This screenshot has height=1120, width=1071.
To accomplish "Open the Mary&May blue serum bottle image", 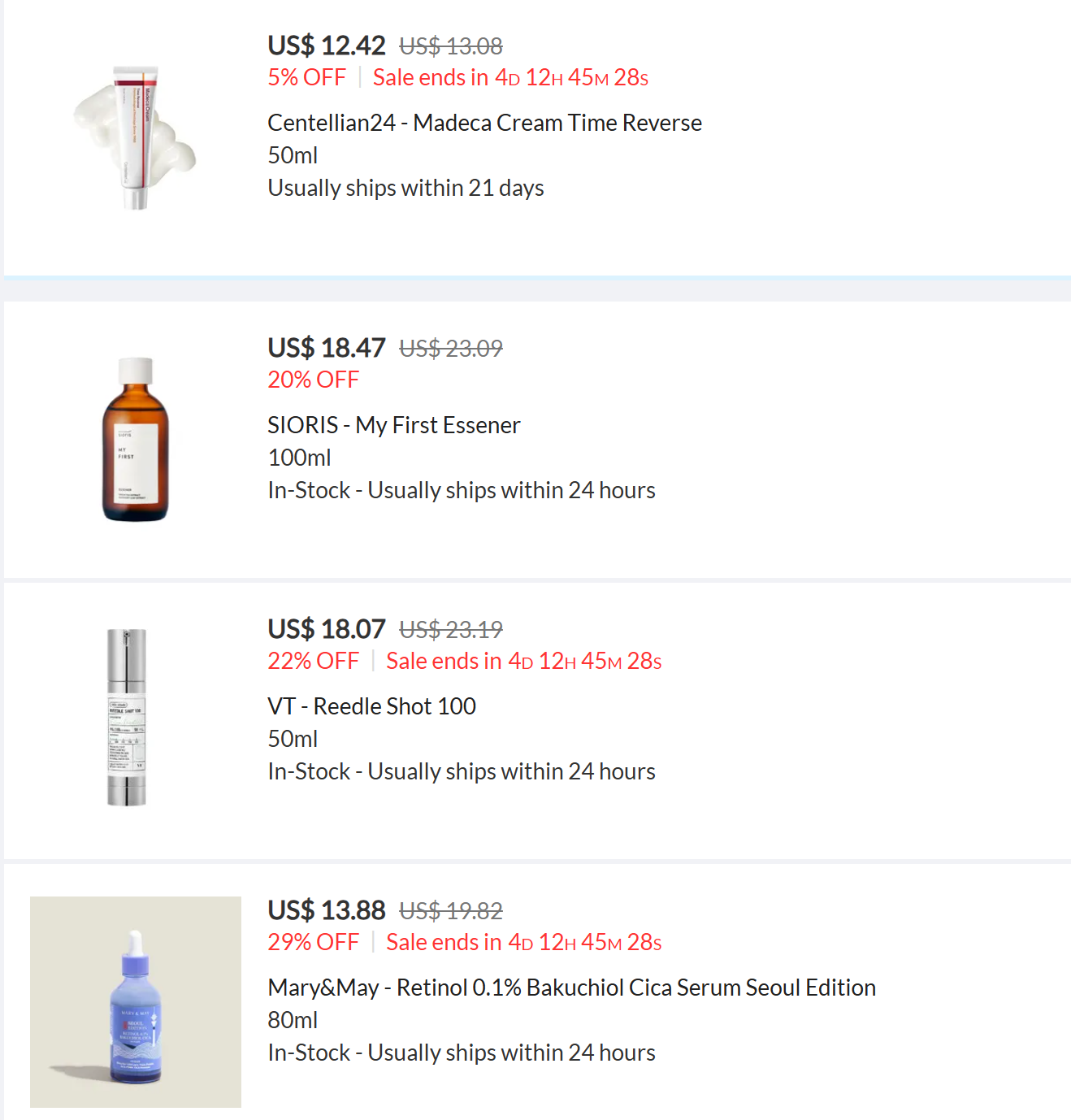I will coord(136,1001).
